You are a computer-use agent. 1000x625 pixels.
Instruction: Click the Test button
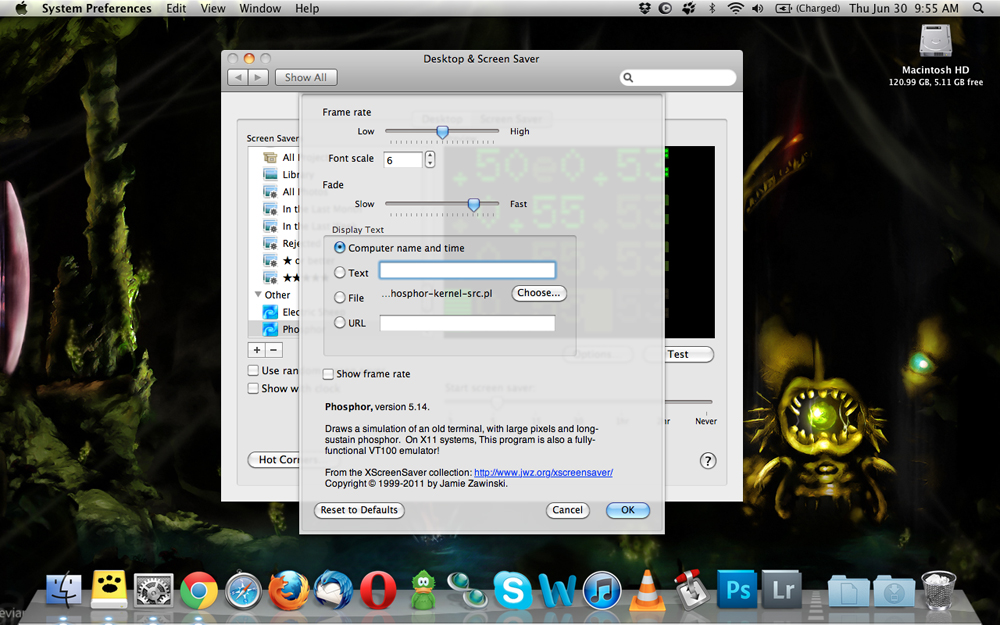pyautogui.click(x=678, y=354)
